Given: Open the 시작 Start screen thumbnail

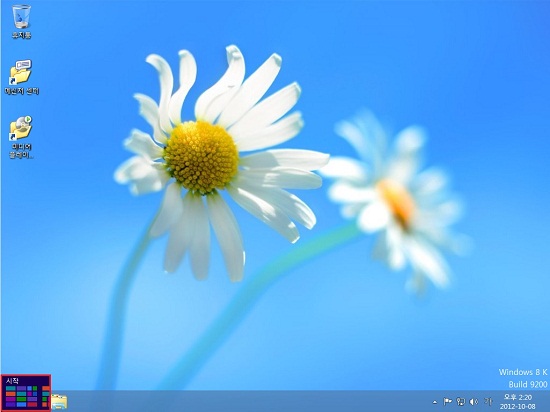Looking at the screenshot, I should pyautogui.click(x=26, y=393).
